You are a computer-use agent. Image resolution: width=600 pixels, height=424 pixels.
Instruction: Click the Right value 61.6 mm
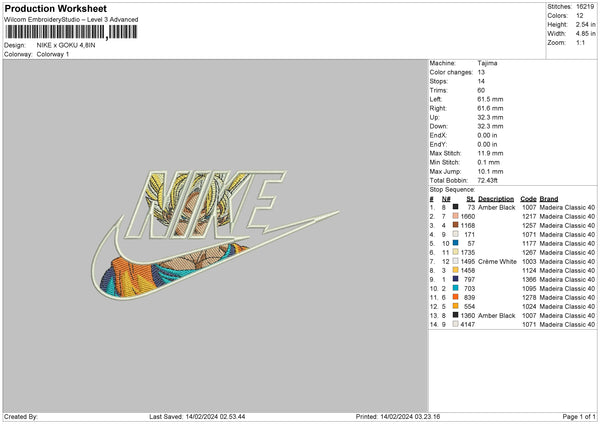(490, 108)
